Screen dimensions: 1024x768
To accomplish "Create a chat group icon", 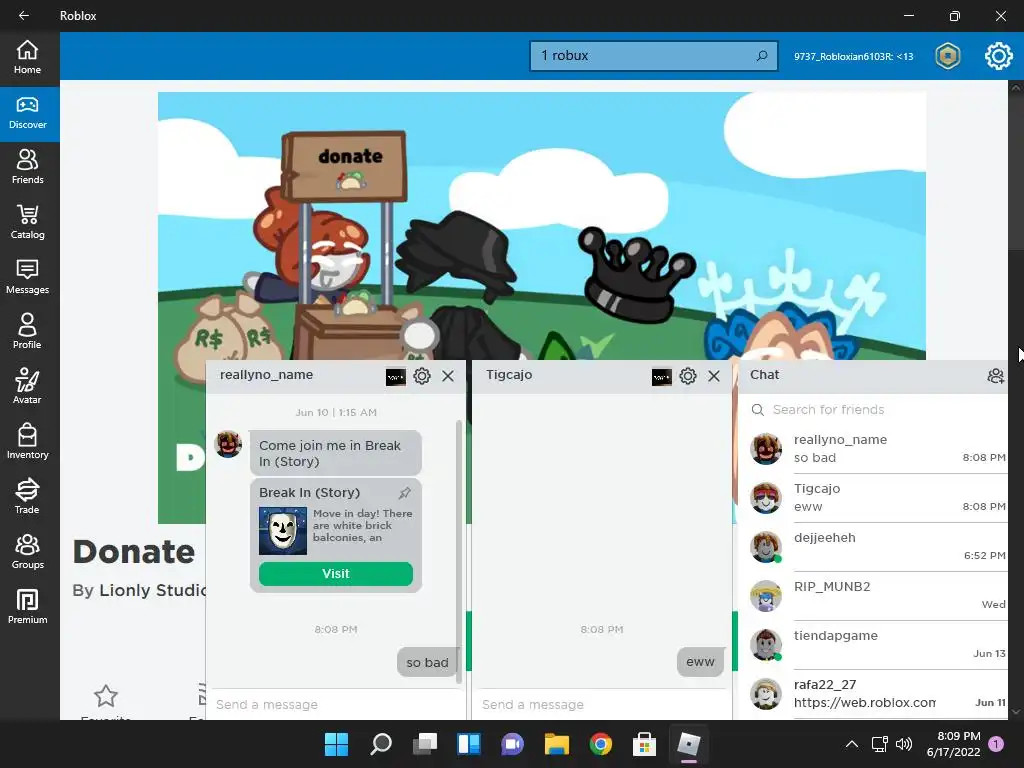I will (995, 376).
